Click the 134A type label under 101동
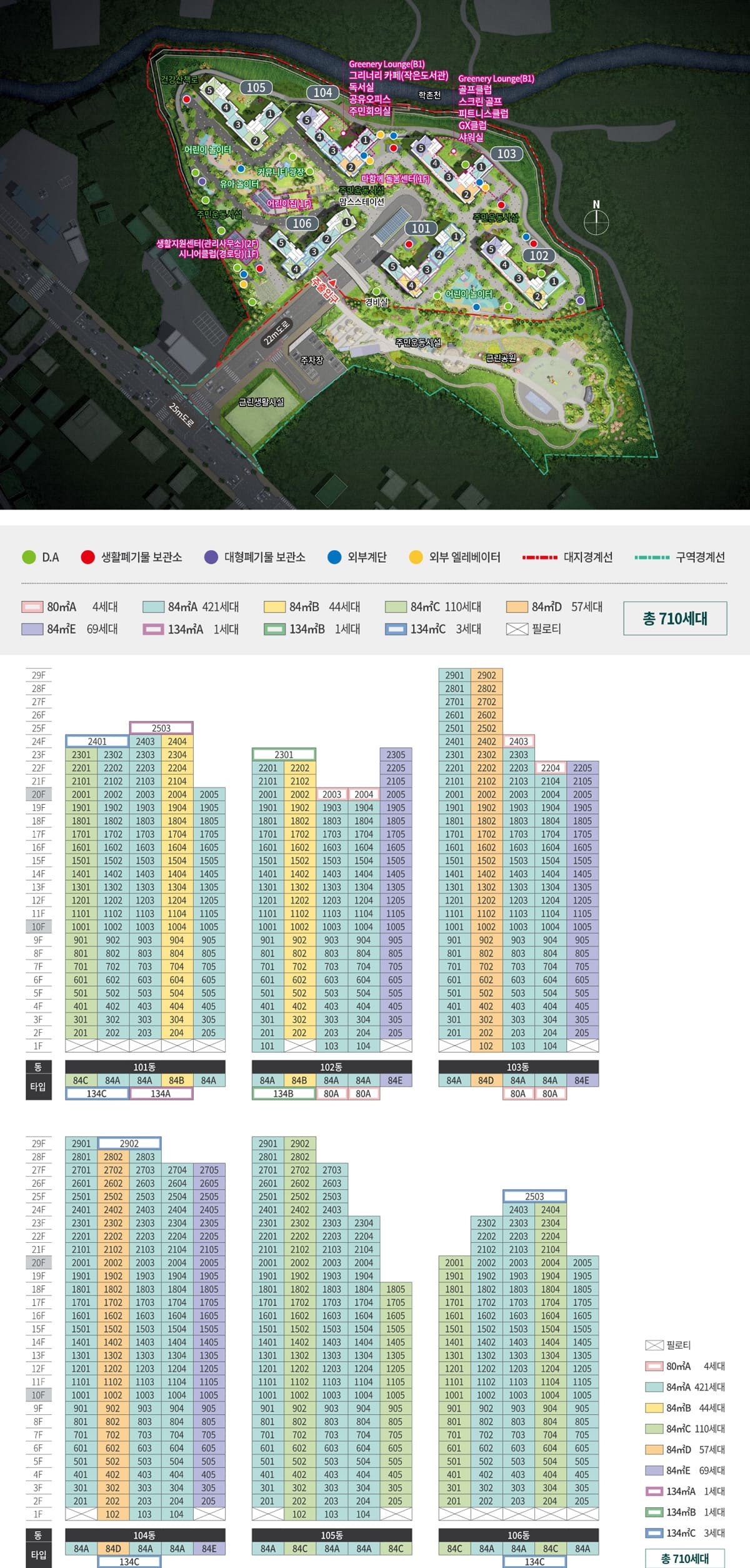This screenshot has height=1568, width=750. pos(161,1093)
